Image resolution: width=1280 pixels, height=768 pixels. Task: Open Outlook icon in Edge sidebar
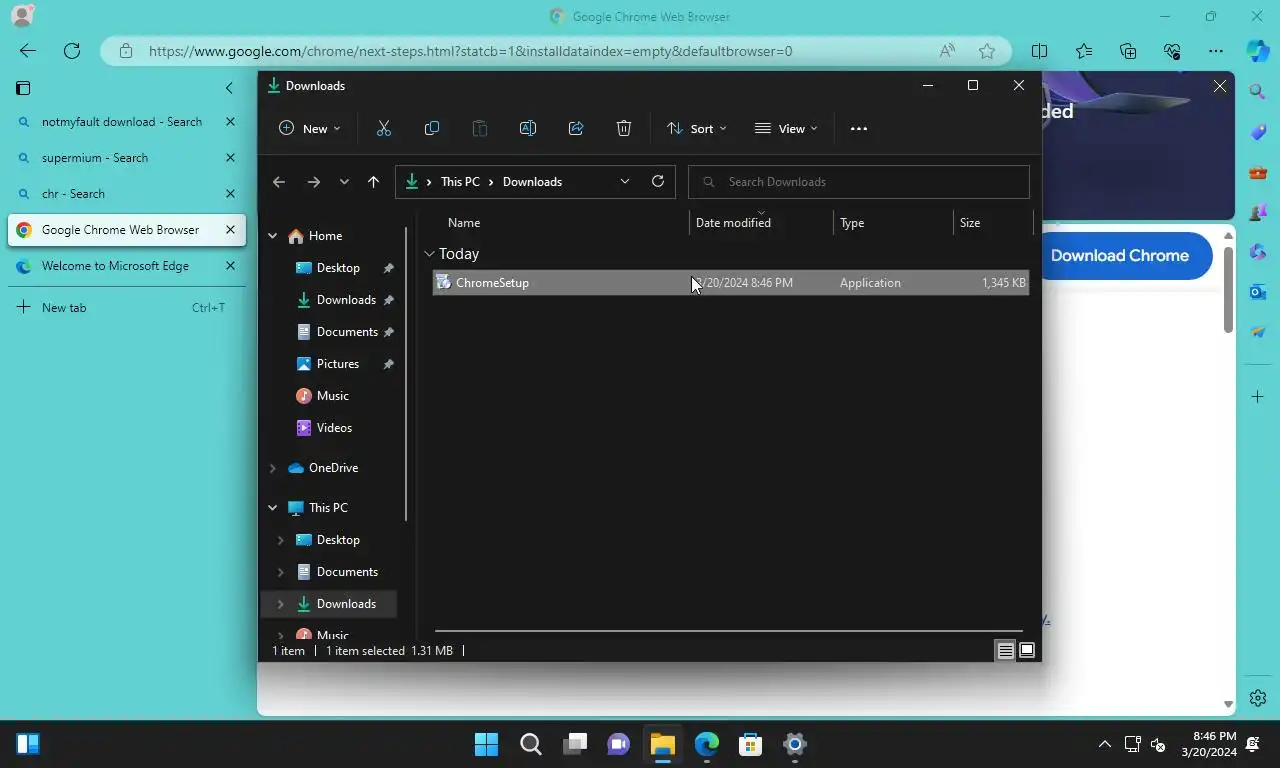(x=1258, y=292)
